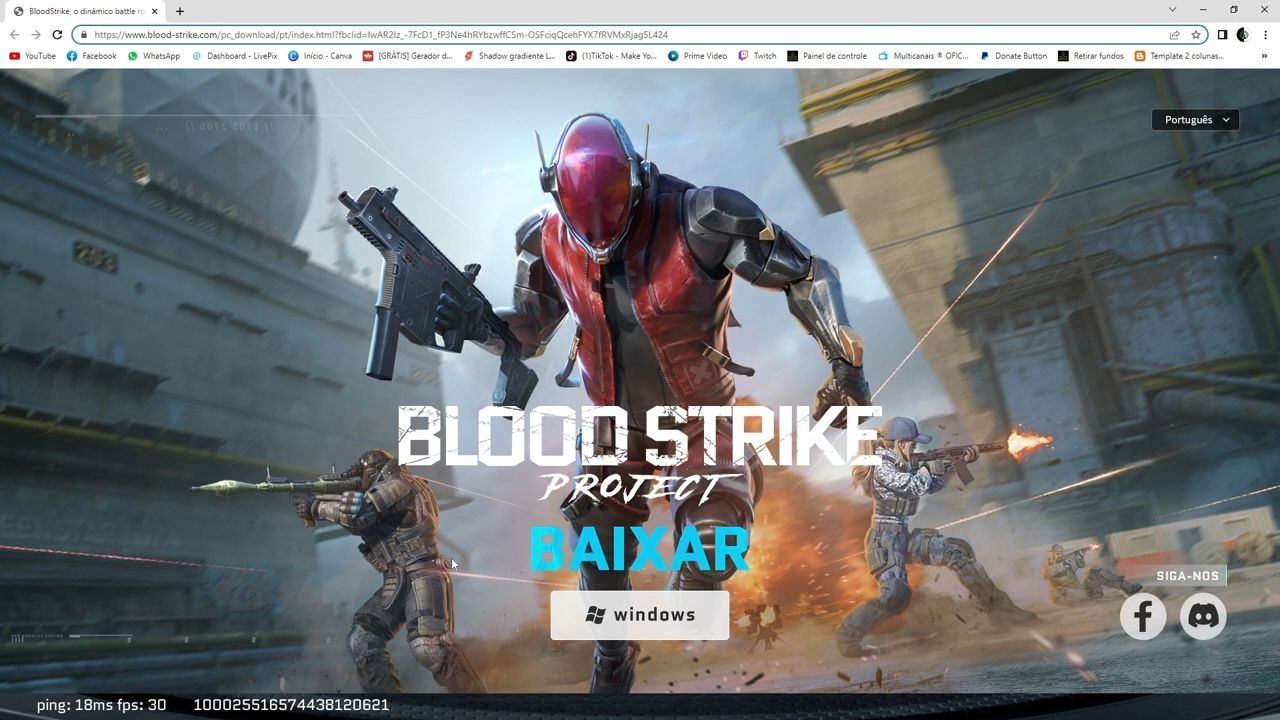Open the Retirar fundos bookmark
The height and width of the screenshot is (720, 1280).
1091,56
